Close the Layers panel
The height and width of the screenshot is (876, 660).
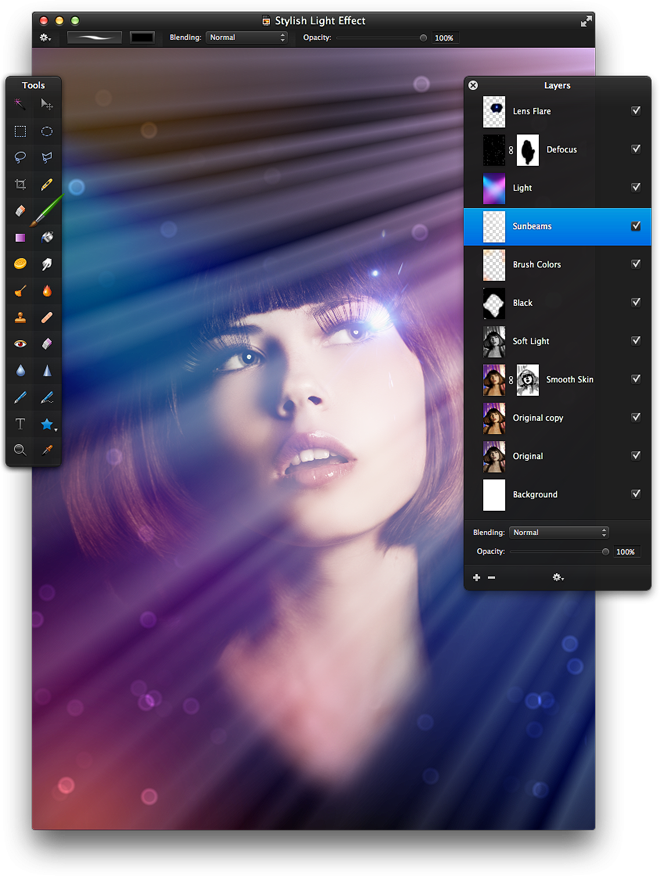pyautogui.click(x=473, y=85)
